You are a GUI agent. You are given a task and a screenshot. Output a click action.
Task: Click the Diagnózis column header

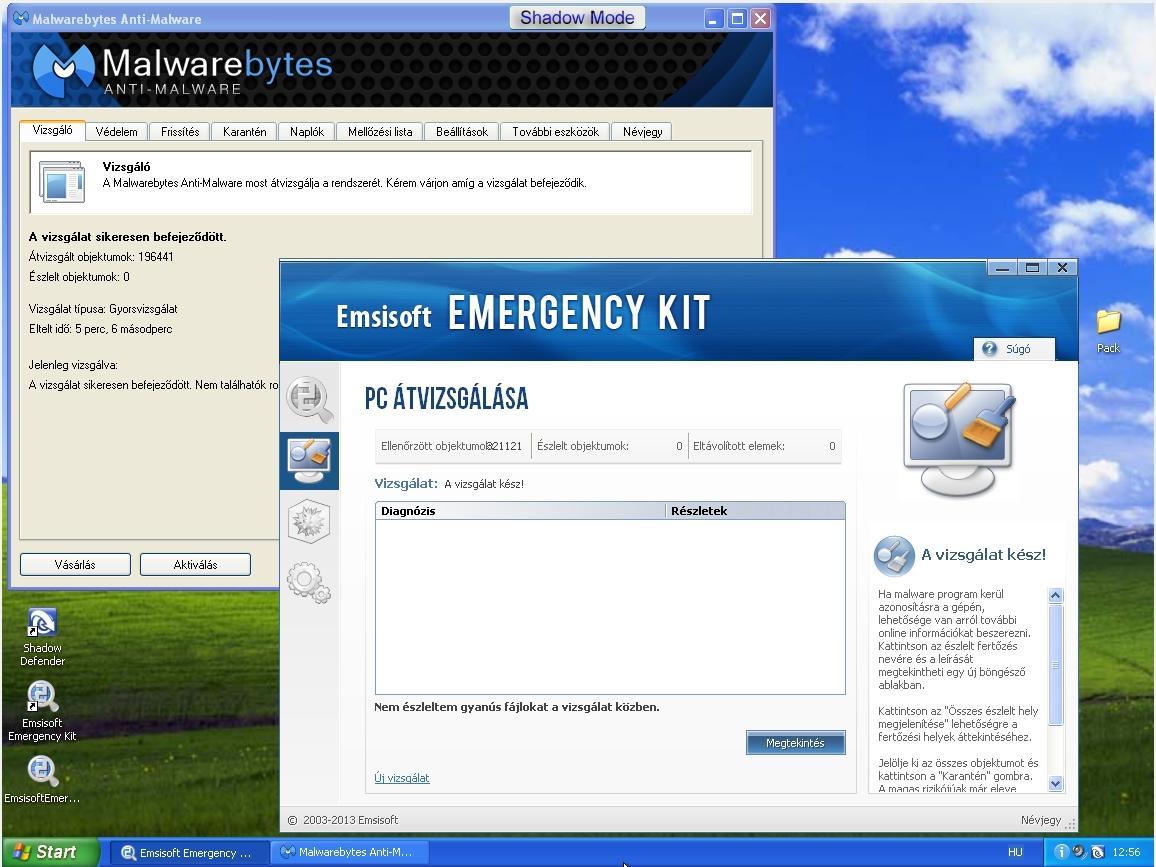point(520,511)
